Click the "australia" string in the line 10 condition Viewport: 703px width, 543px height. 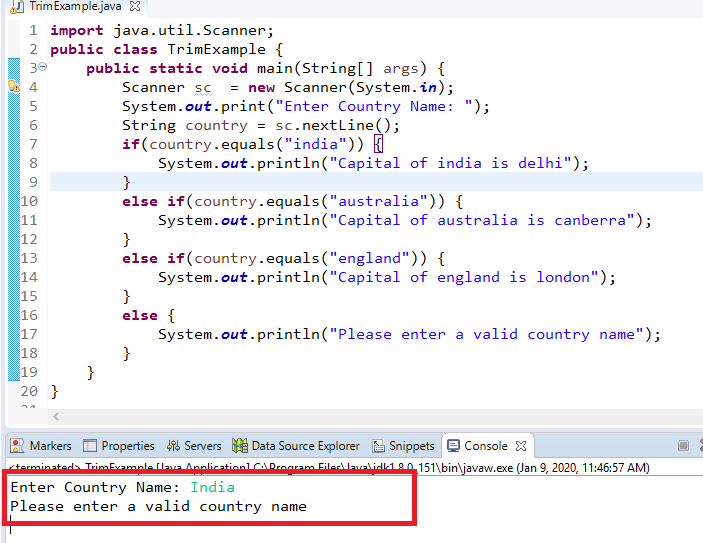tap(379, 201)
